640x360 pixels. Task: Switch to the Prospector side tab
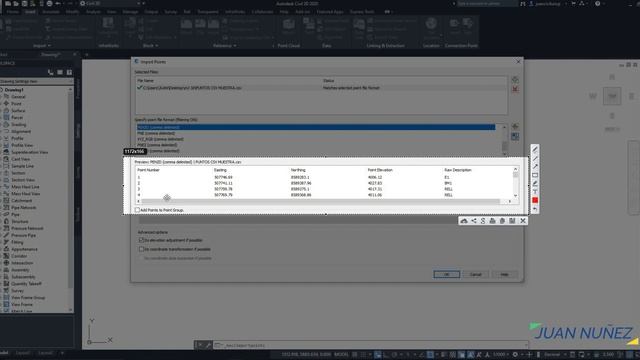(78, 89)
